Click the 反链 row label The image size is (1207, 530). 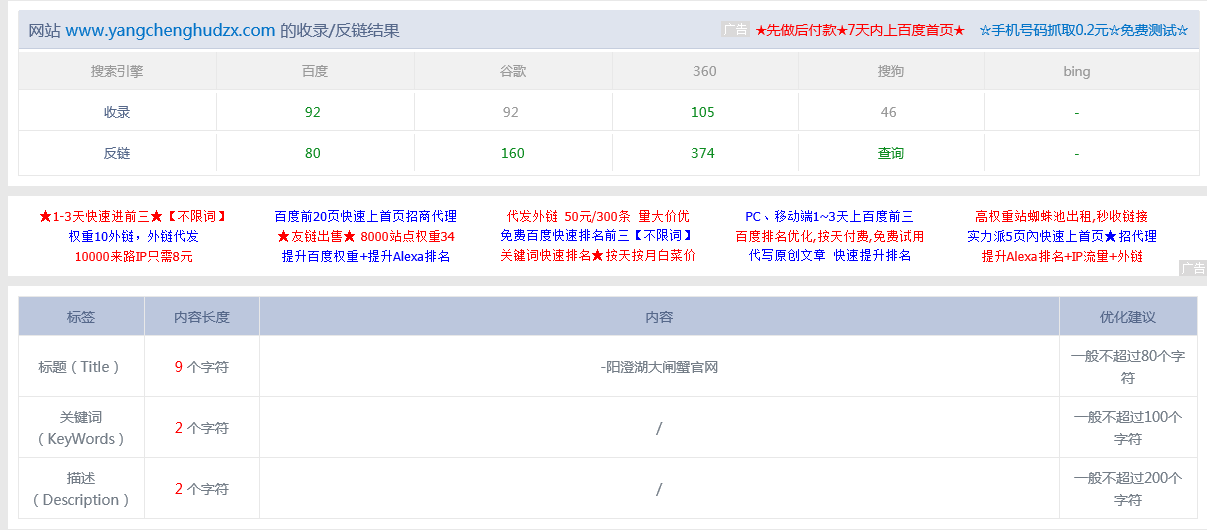[117, 153]
